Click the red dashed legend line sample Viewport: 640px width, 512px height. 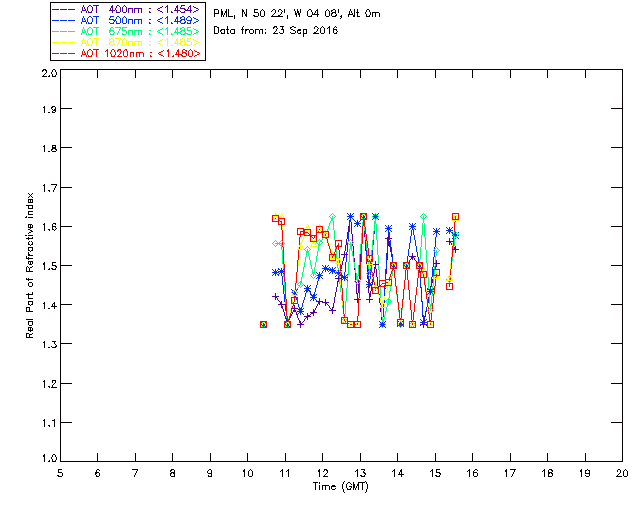[64, 53]
